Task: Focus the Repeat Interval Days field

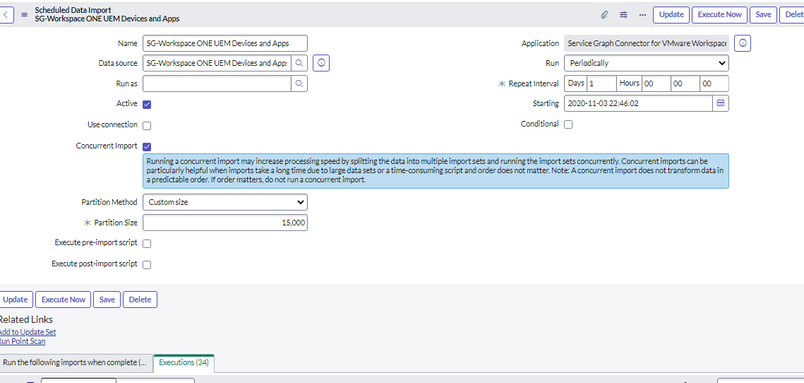Action: (601, 84)
